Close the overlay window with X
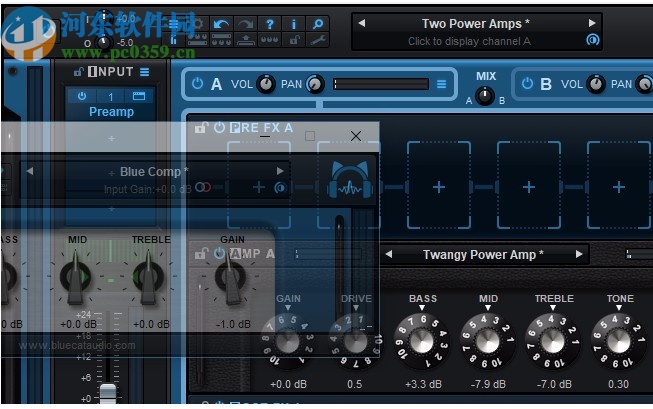Viewport: 653px width, 409px height. click(x=356, y=136)
